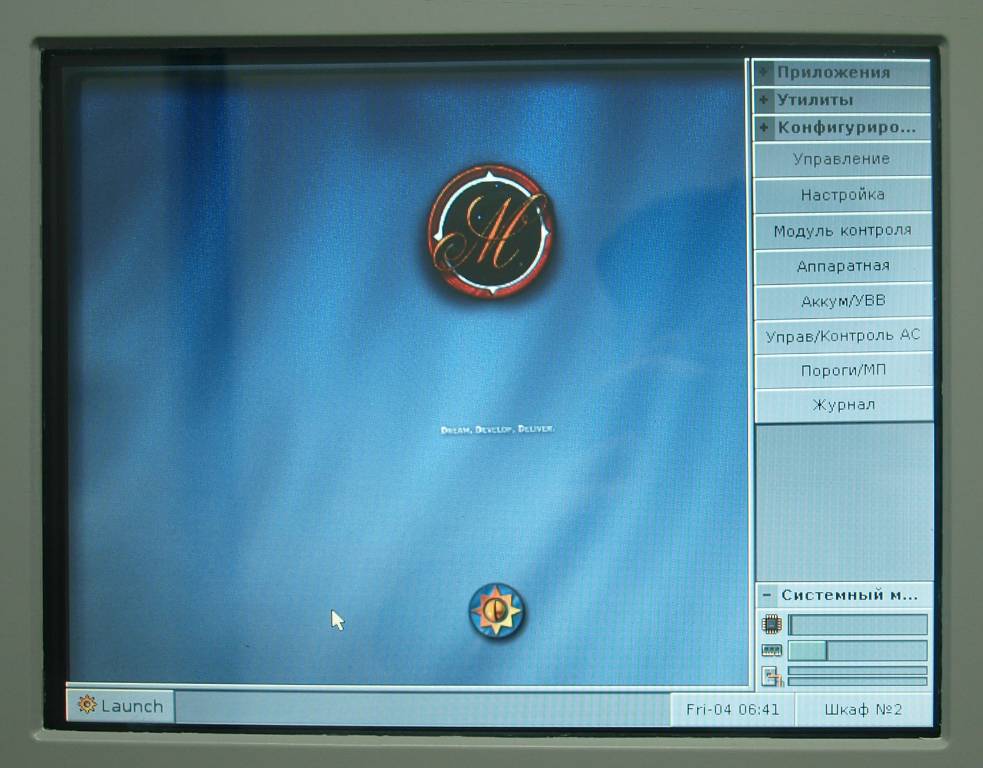Screen dimensions: 983x768
Task: Click the compass star desktop icon
Action: [x=497, y=611]
